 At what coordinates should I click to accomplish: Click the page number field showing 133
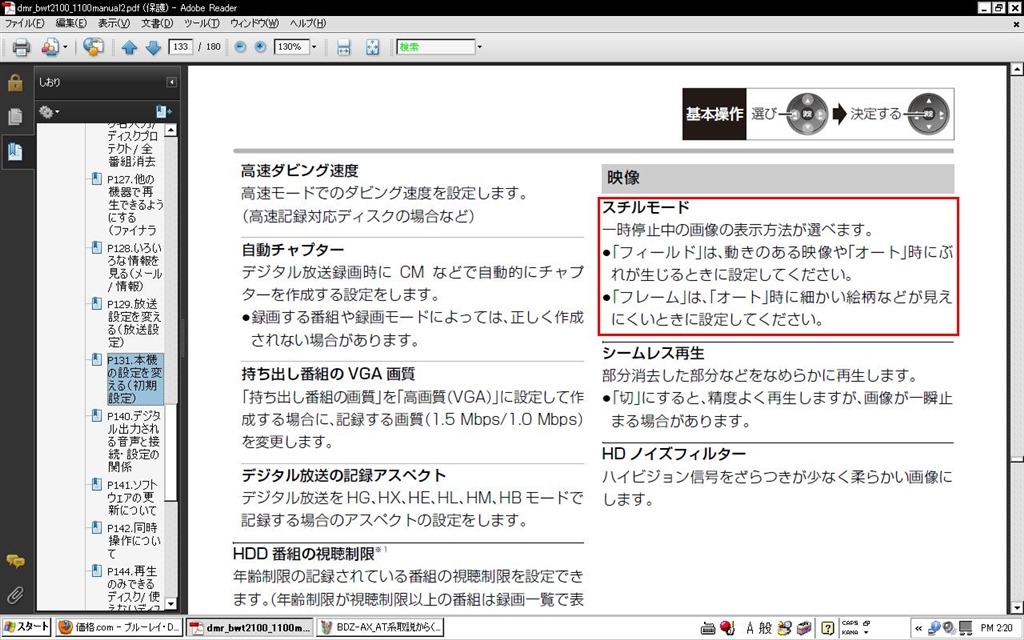180,47
